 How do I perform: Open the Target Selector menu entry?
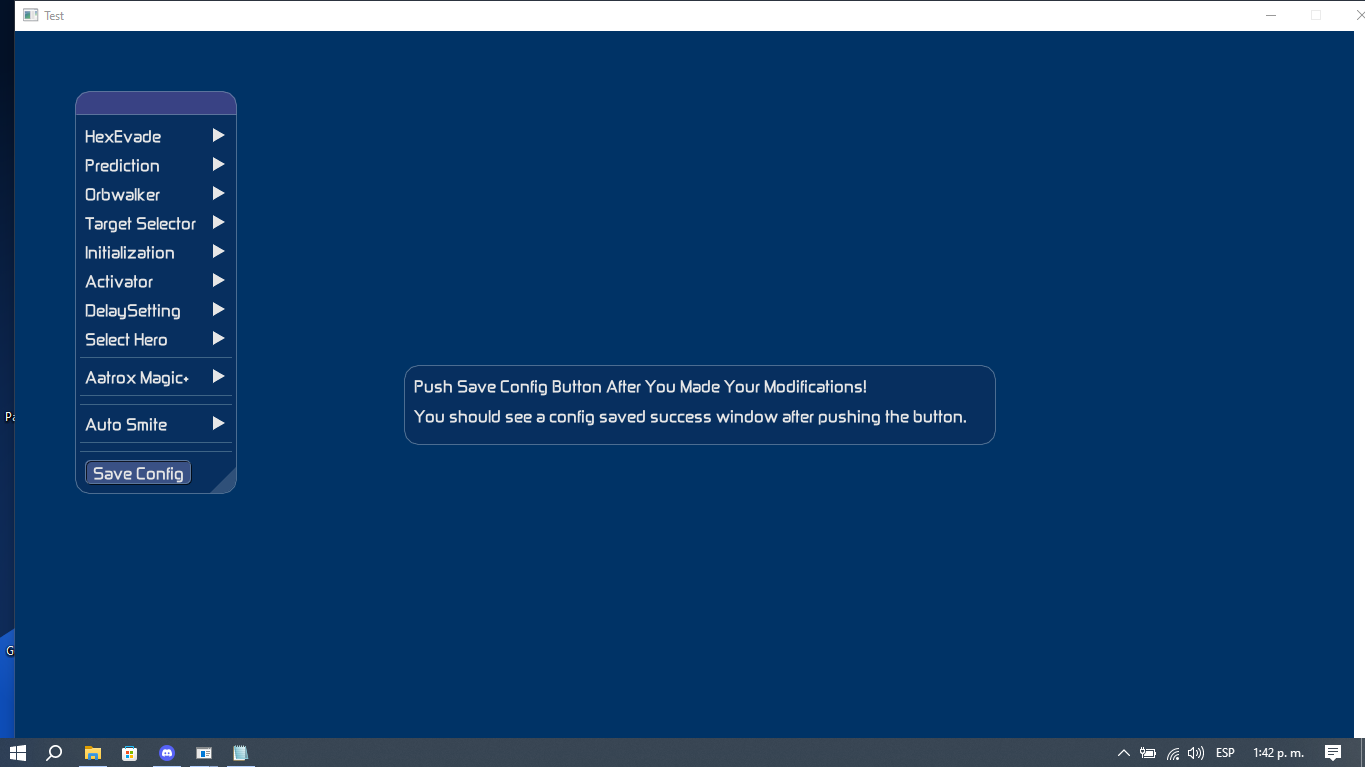[x=140, y=224]
